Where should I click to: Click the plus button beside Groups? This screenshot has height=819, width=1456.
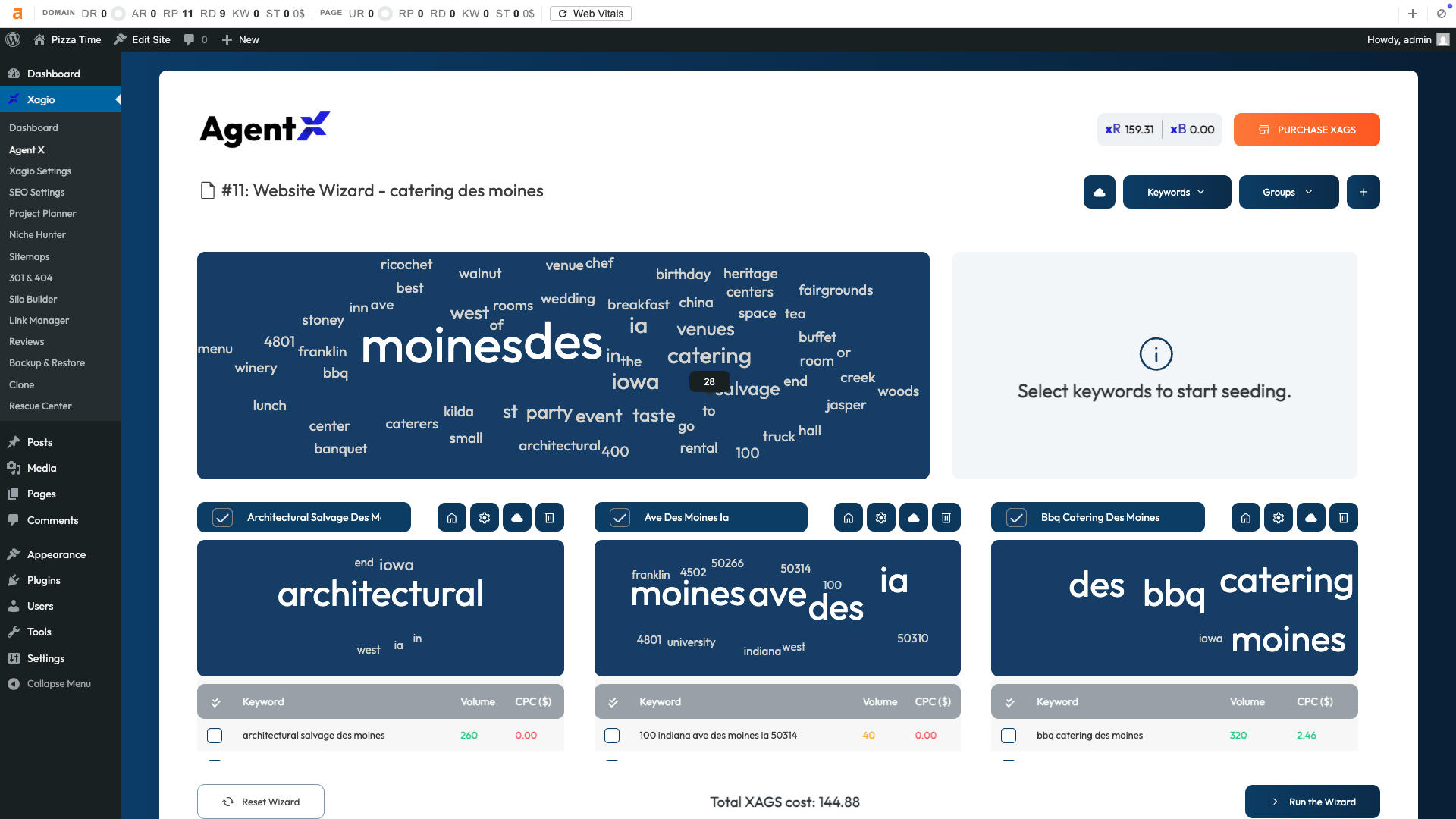click(1363, 192)
